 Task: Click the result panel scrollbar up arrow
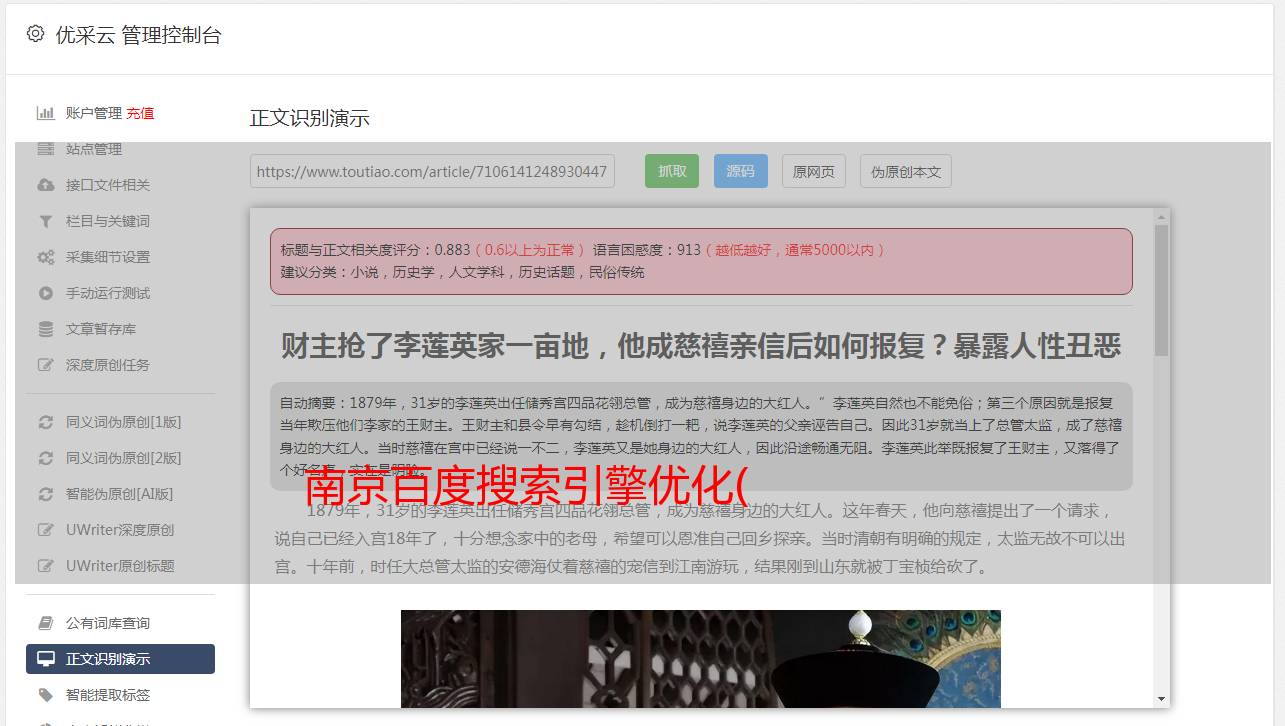click(1161, 216)
